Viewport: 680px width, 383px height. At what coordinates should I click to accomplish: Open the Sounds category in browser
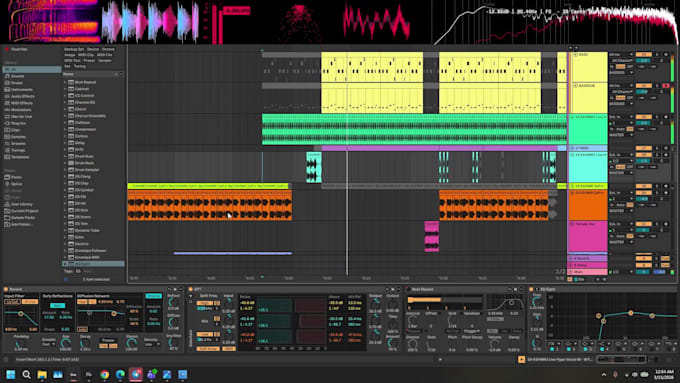(17, 76)
